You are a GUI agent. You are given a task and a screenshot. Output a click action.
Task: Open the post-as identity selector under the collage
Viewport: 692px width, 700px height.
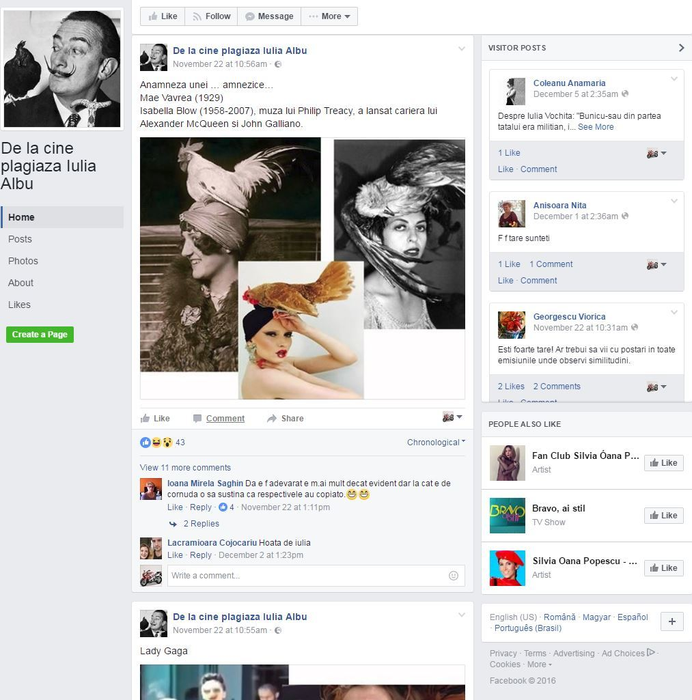(452, 417)
